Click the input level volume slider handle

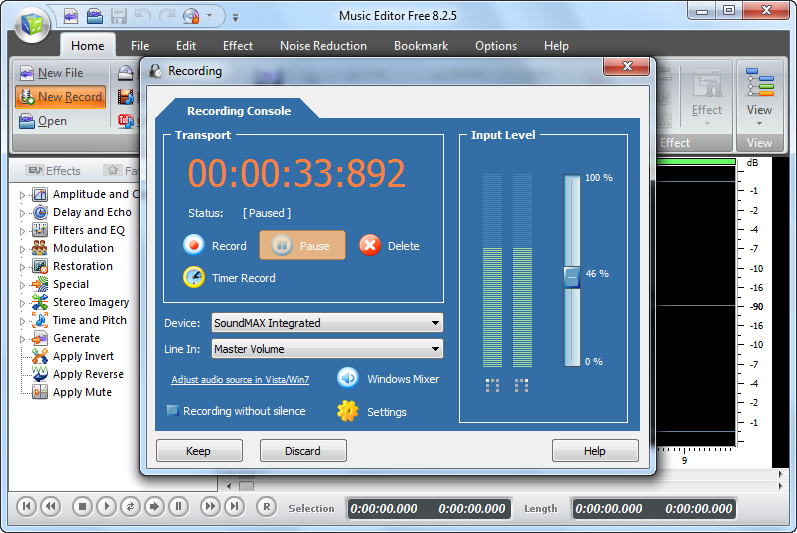pos(571,275)
